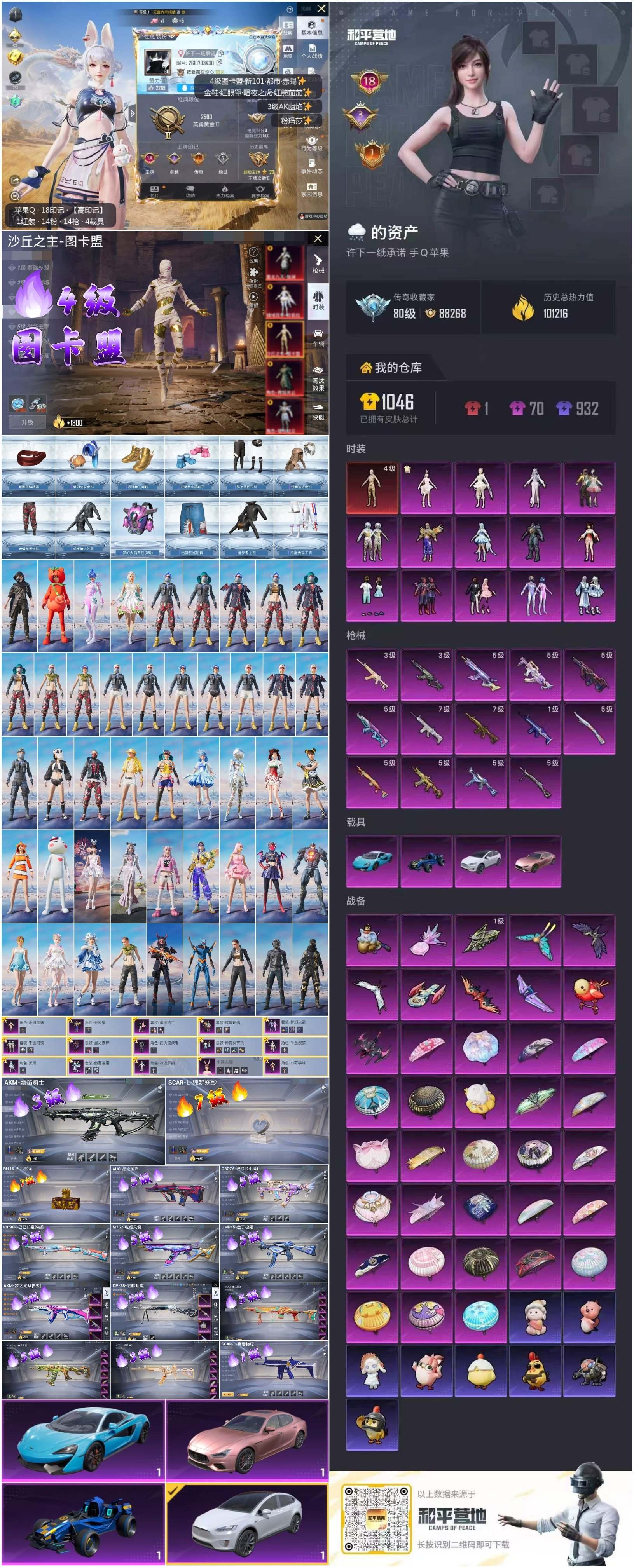This screenshot has height=1568, width=634.
Task: Switch to the 事件动态 tab
Action: click(x=312, y=166)
